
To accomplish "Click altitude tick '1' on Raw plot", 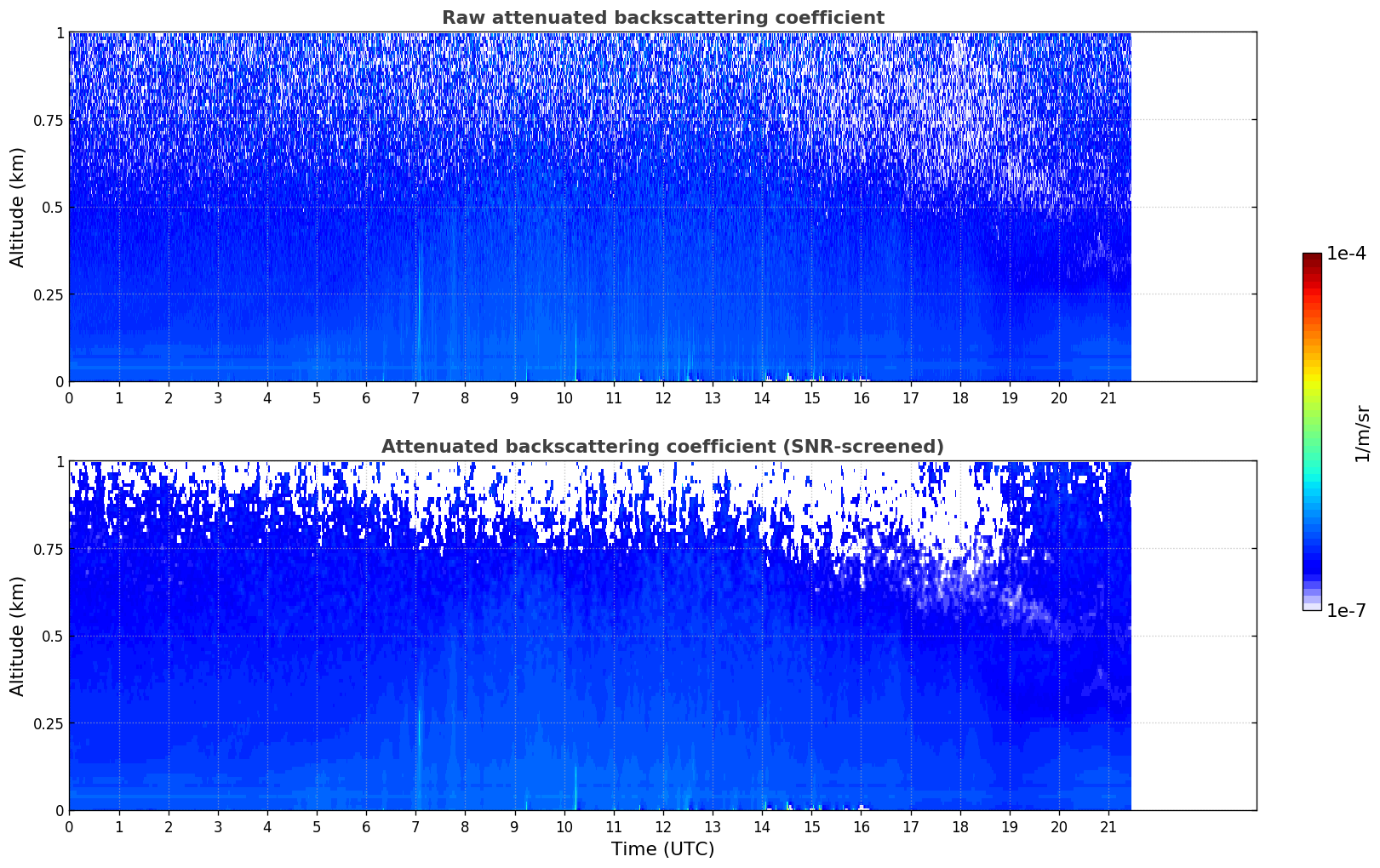I will (60, 33).
